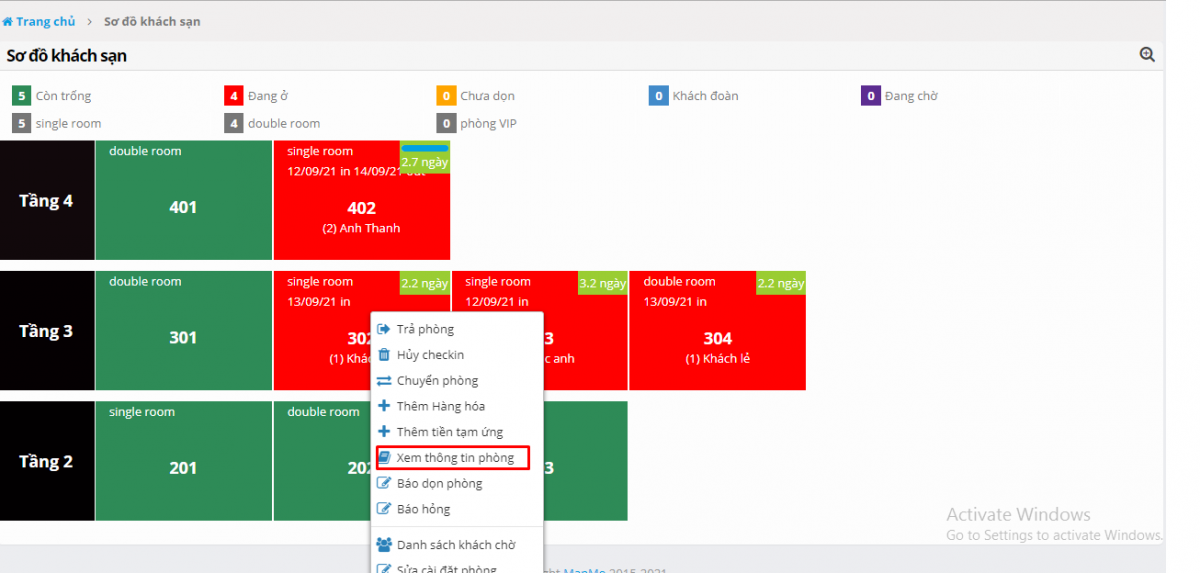Click the green Còn trống count badge
Viewport: 1200px width, 573px height.
coord(21,96)
